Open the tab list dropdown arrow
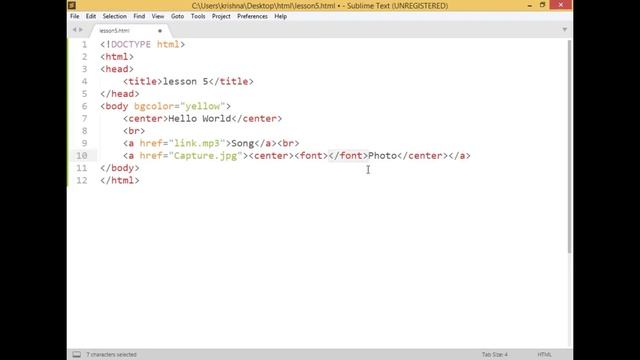 coord(565,29)
